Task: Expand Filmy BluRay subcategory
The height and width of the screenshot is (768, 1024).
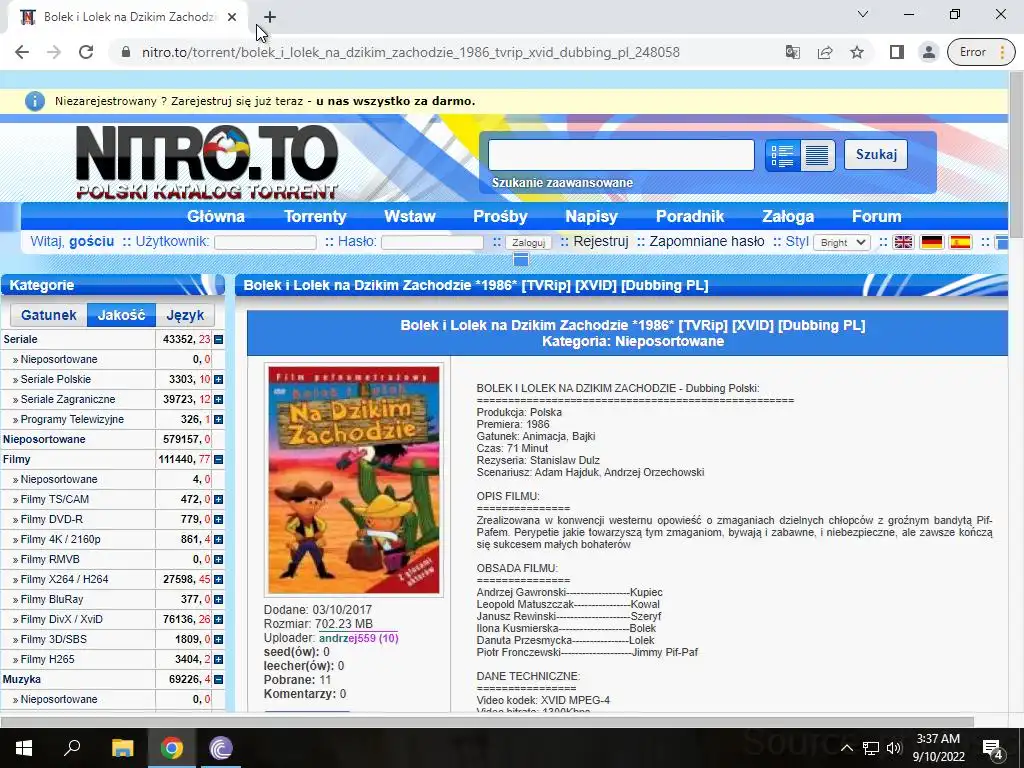Action: coord(219,600)
